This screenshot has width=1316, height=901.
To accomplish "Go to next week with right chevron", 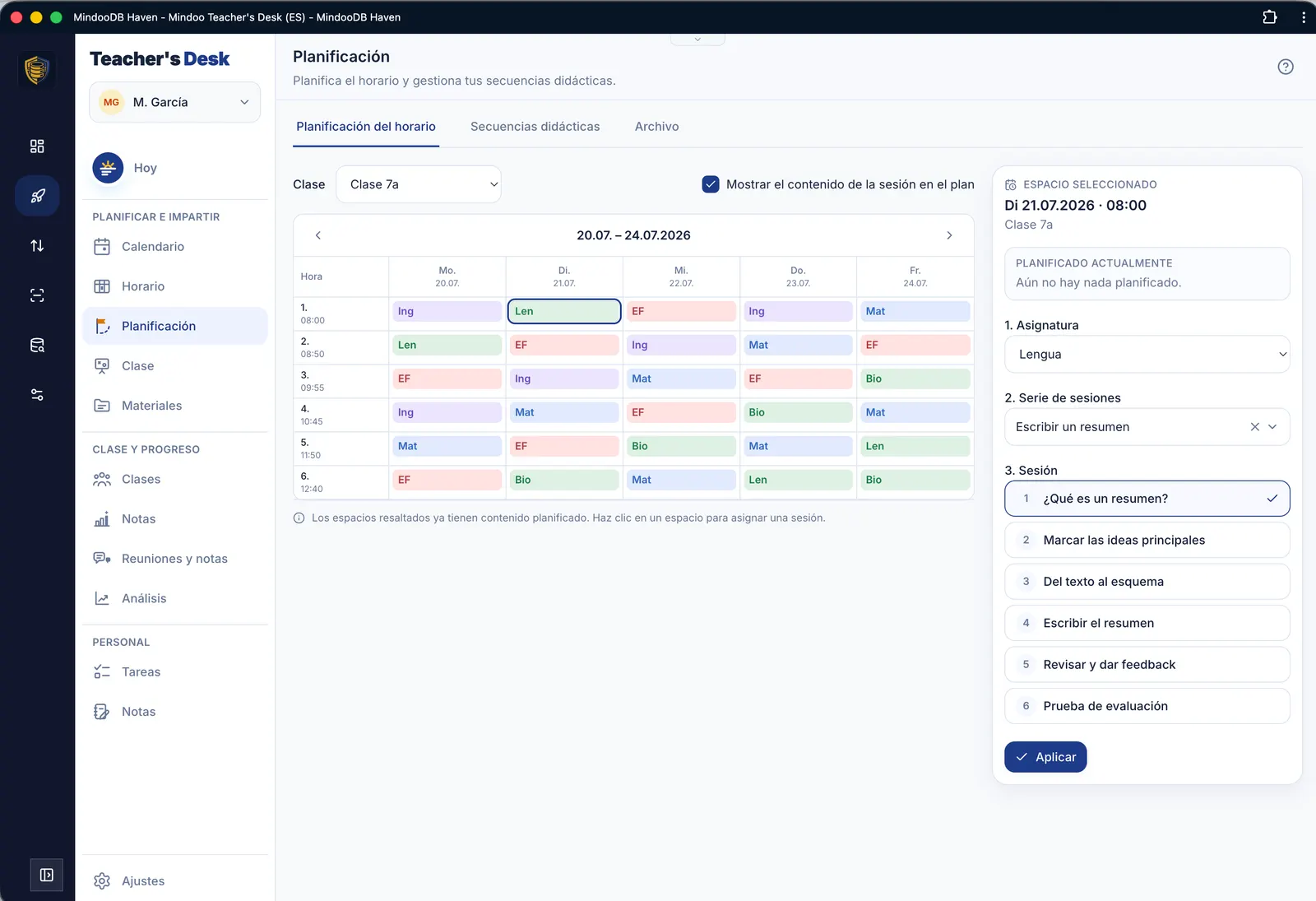I will pos(949,235).
